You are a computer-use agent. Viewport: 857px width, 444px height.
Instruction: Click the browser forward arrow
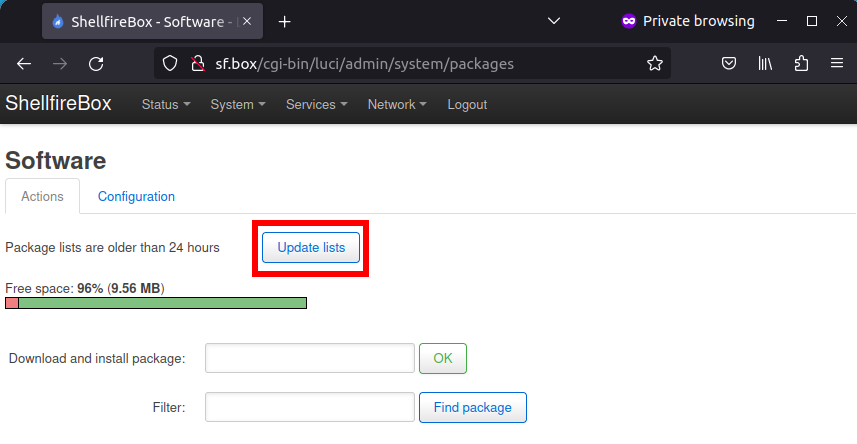[60, 64]
